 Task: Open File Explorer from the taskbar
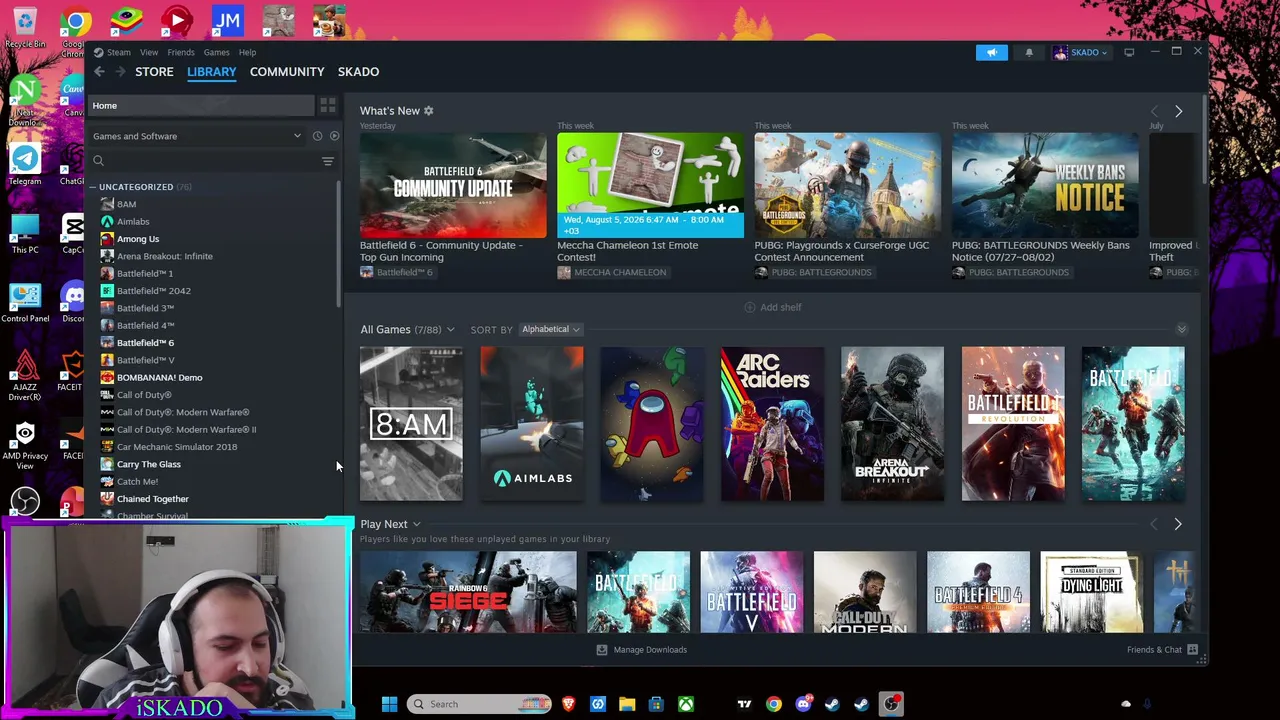pos(627,704)
